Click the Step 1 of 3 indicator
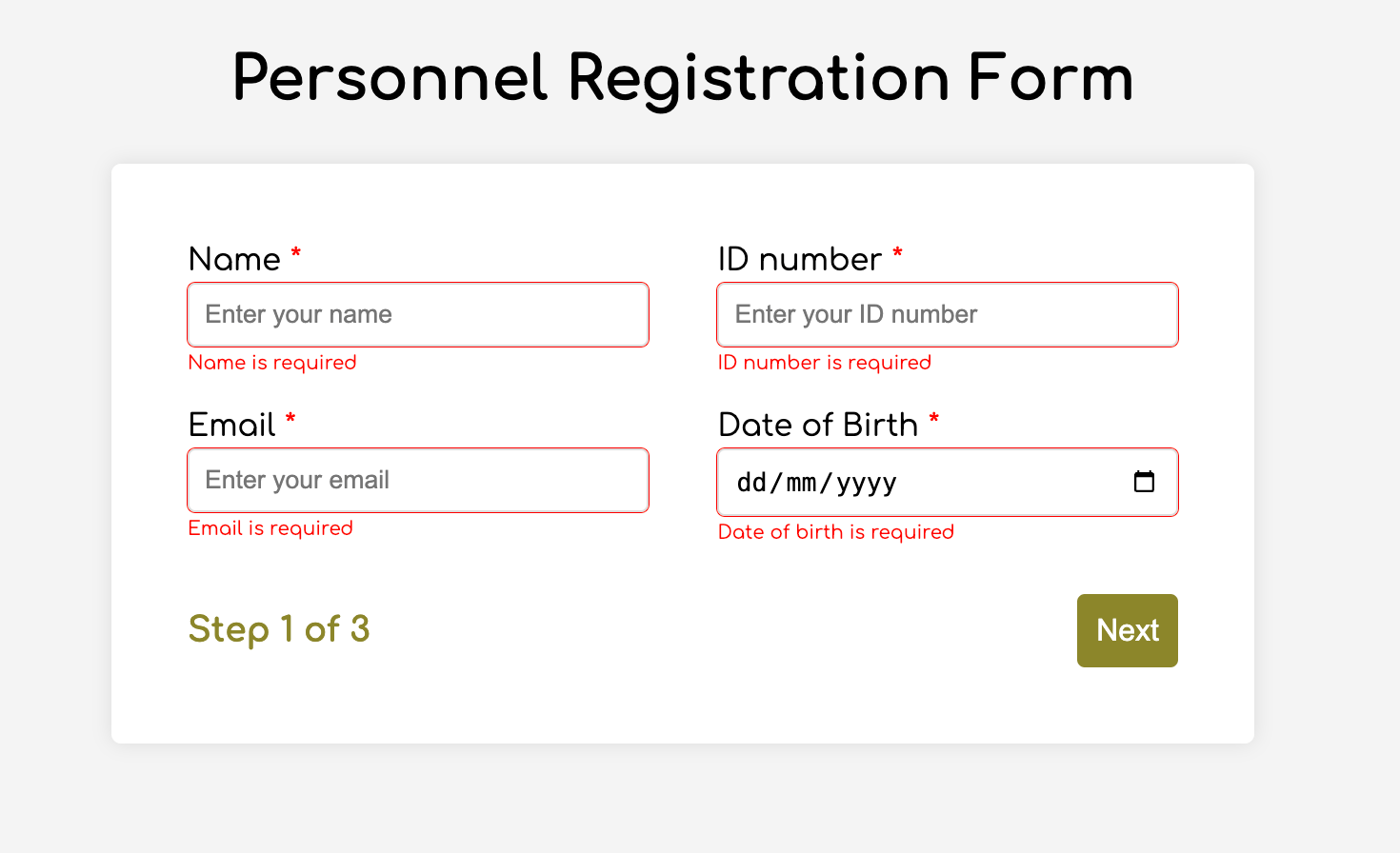The image size is (1400, 853). [x=279, y=629]
